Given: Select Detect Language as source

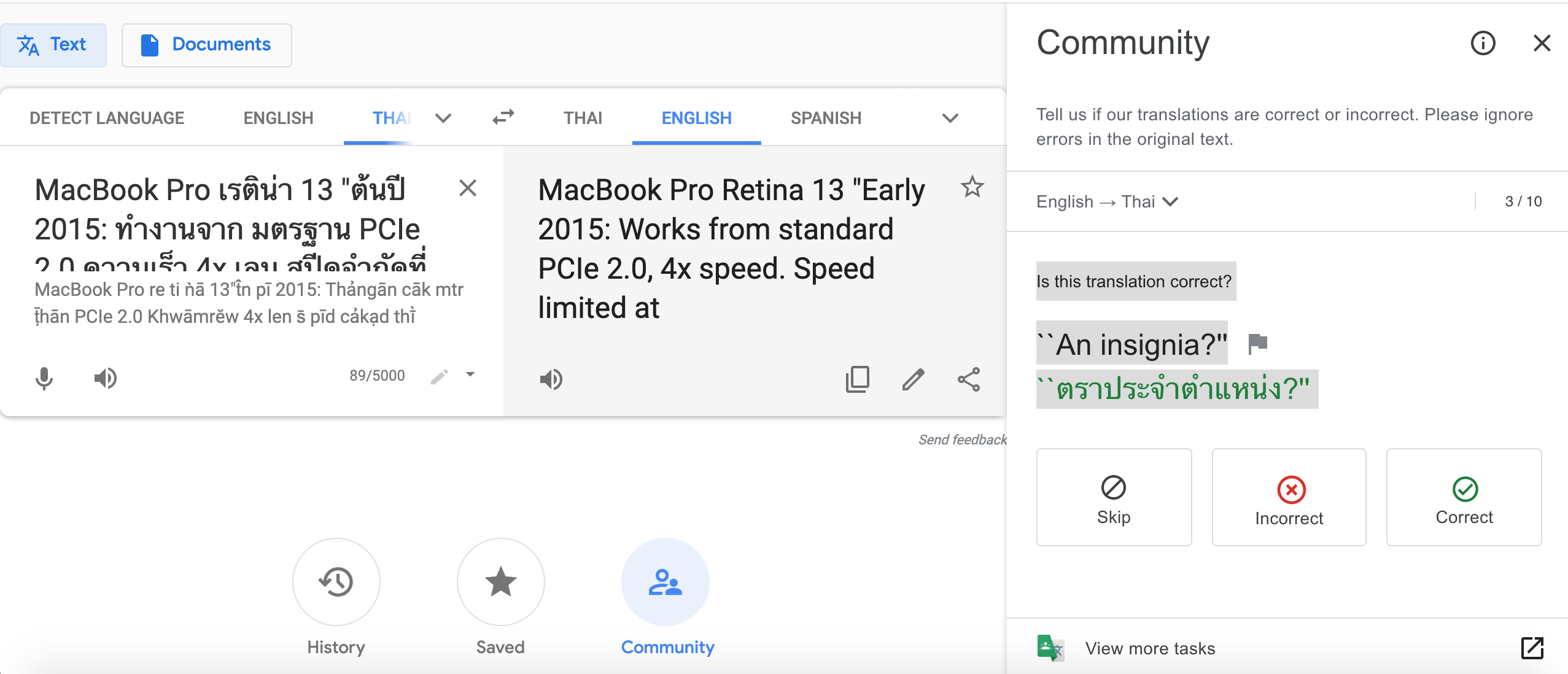Looking at the screenshot, I should (x=107, y=118).
